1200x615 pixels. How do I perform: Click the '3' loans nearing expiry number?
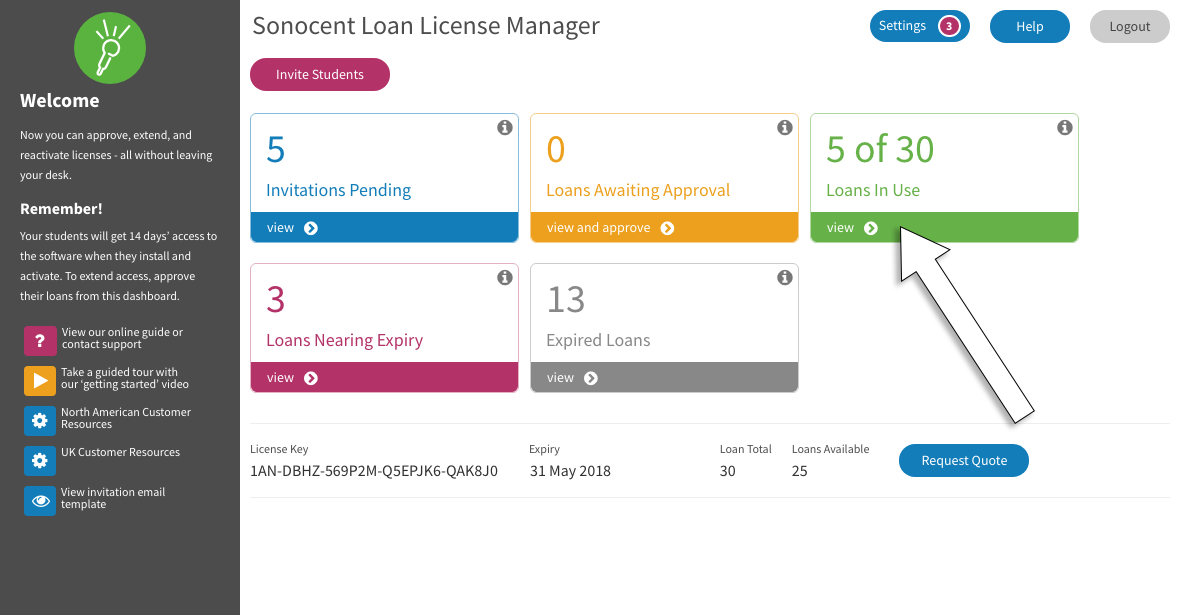pyautogui.click(x=276, y=299)
